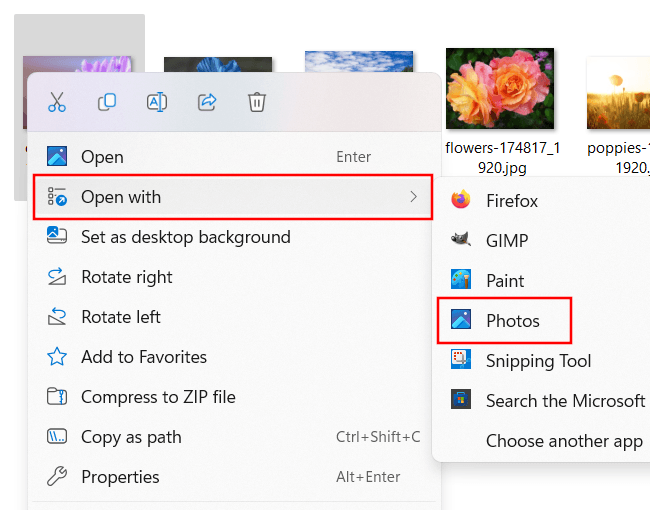
Task: Choose Photos from Open with submenu
Action: coord(512,321)
